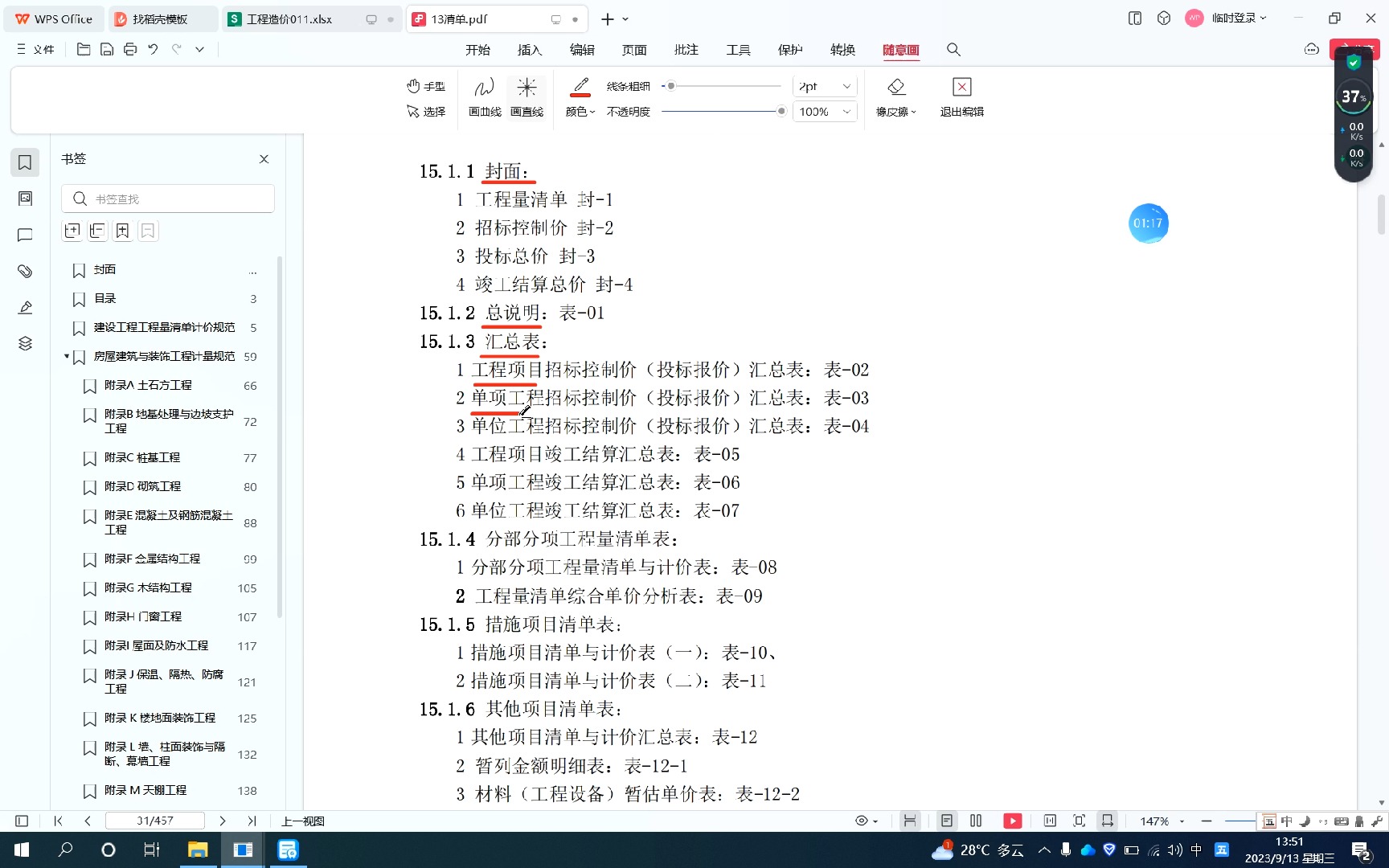
Task: Open a new tab with plus button
Action: (608, 19)
